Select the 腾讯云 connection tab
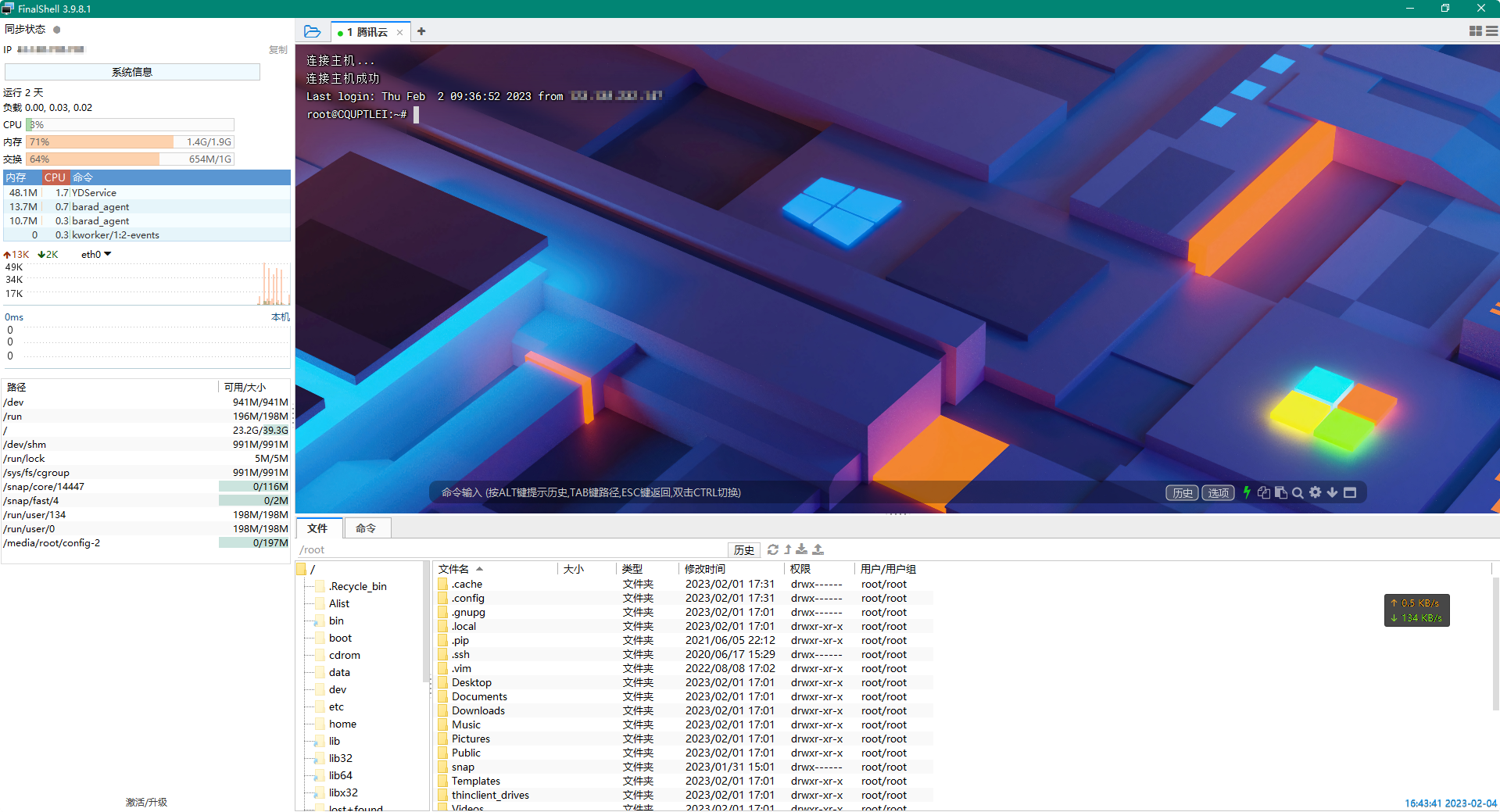The height and width of the screenshot is (812, 1500). (369, 32)
